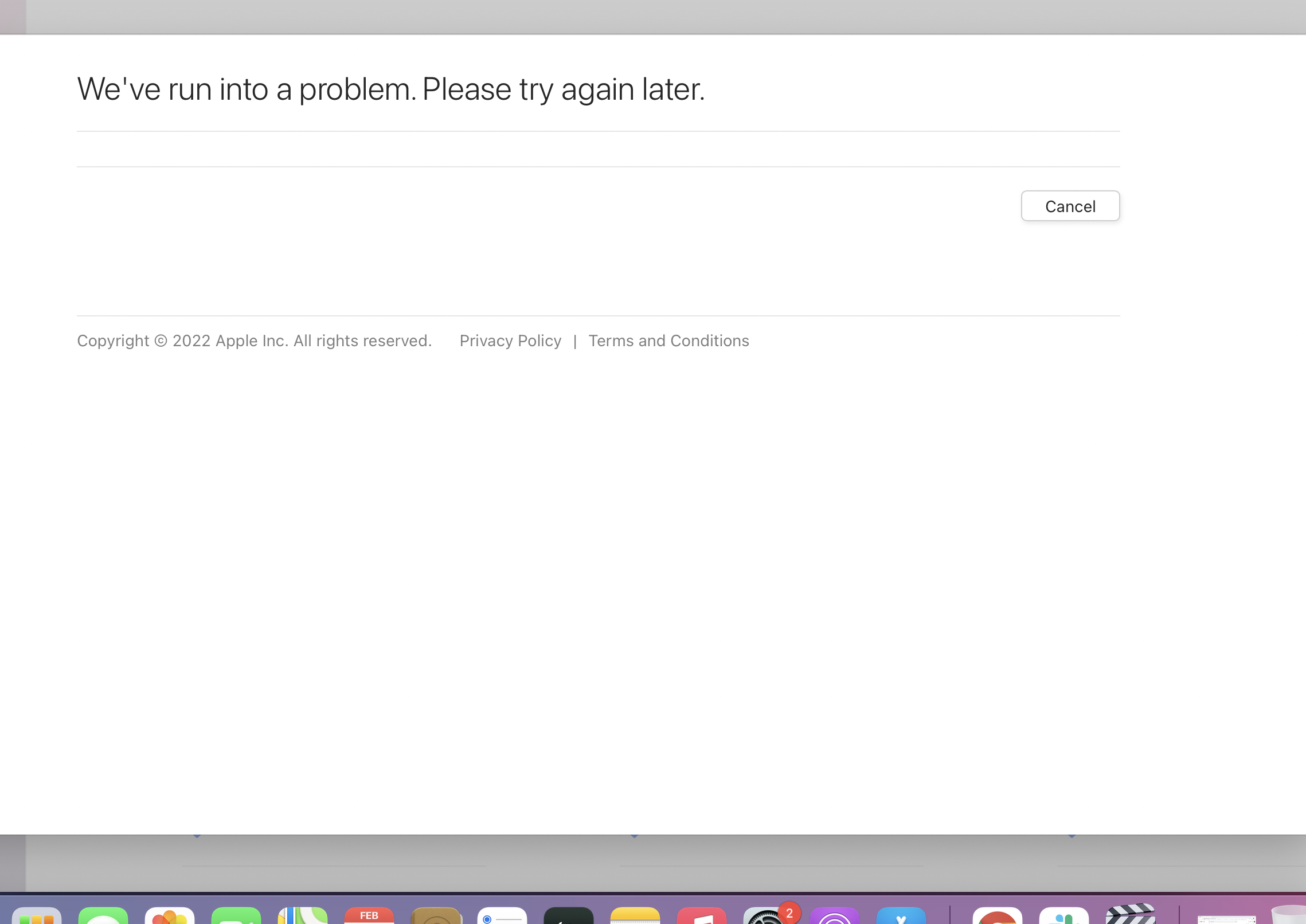Open Podcasts app in the dock
This screenshot has height=924, width=1306.
(835, 916)
